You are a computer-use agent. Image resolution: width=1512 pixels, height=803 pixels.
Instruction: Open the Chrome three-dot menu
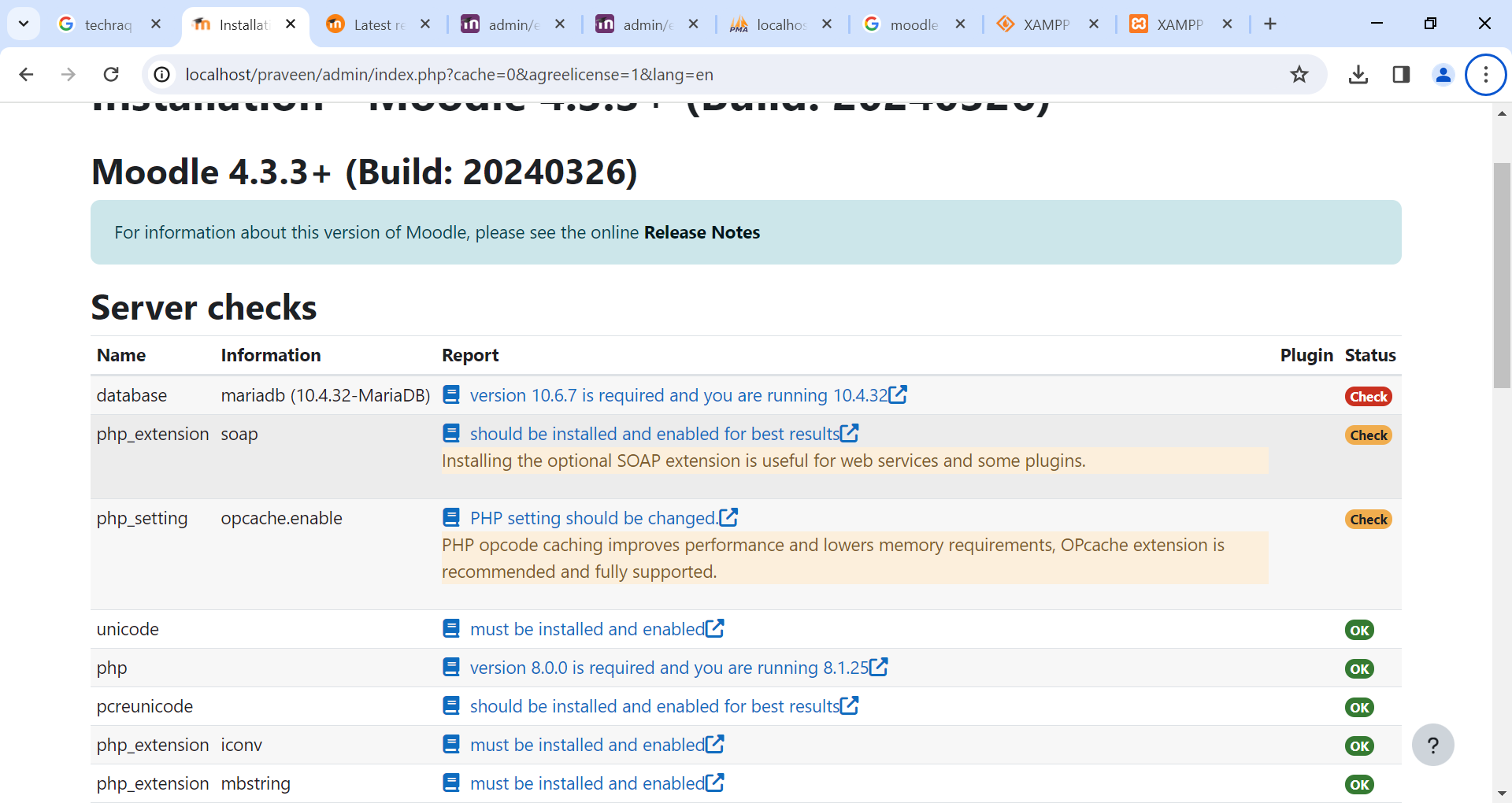(1486, 74)
